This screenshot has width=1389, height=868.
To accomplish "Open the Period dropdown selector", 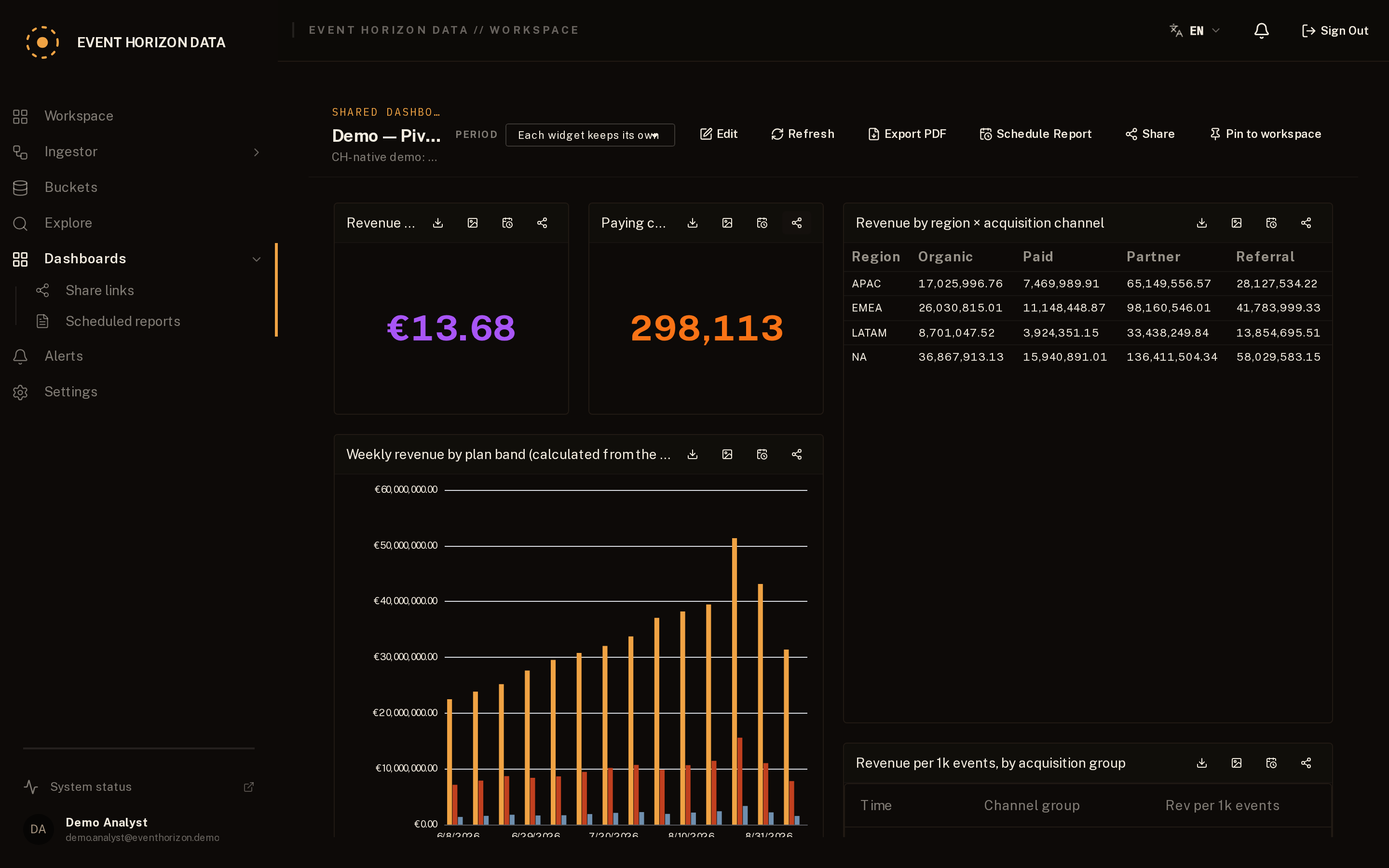I will coord(589,135).
